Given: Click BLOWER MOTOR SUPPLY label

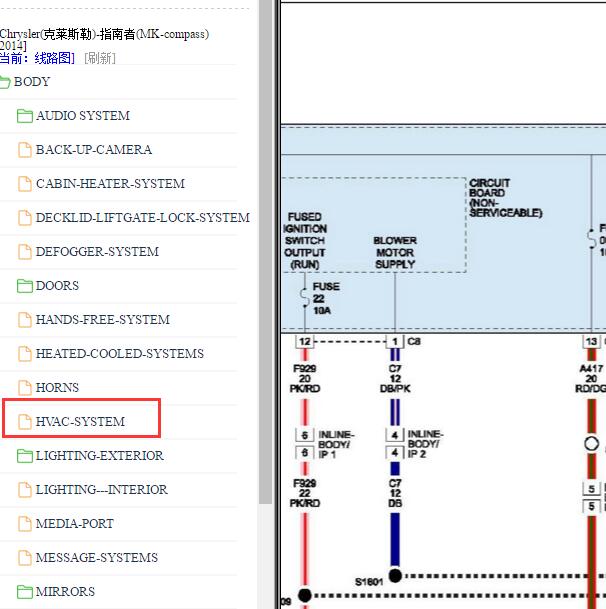Looking at the screenshot, I should (x=395, y=252).
